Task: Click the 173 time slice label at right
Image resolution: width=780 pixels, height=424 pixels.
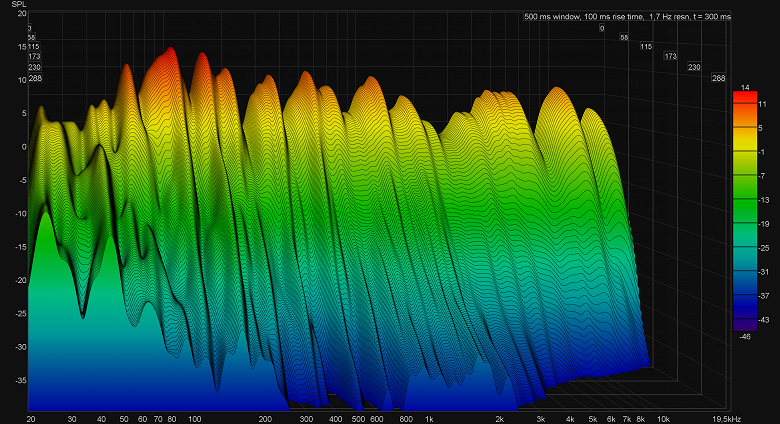Action: [671, 56]
